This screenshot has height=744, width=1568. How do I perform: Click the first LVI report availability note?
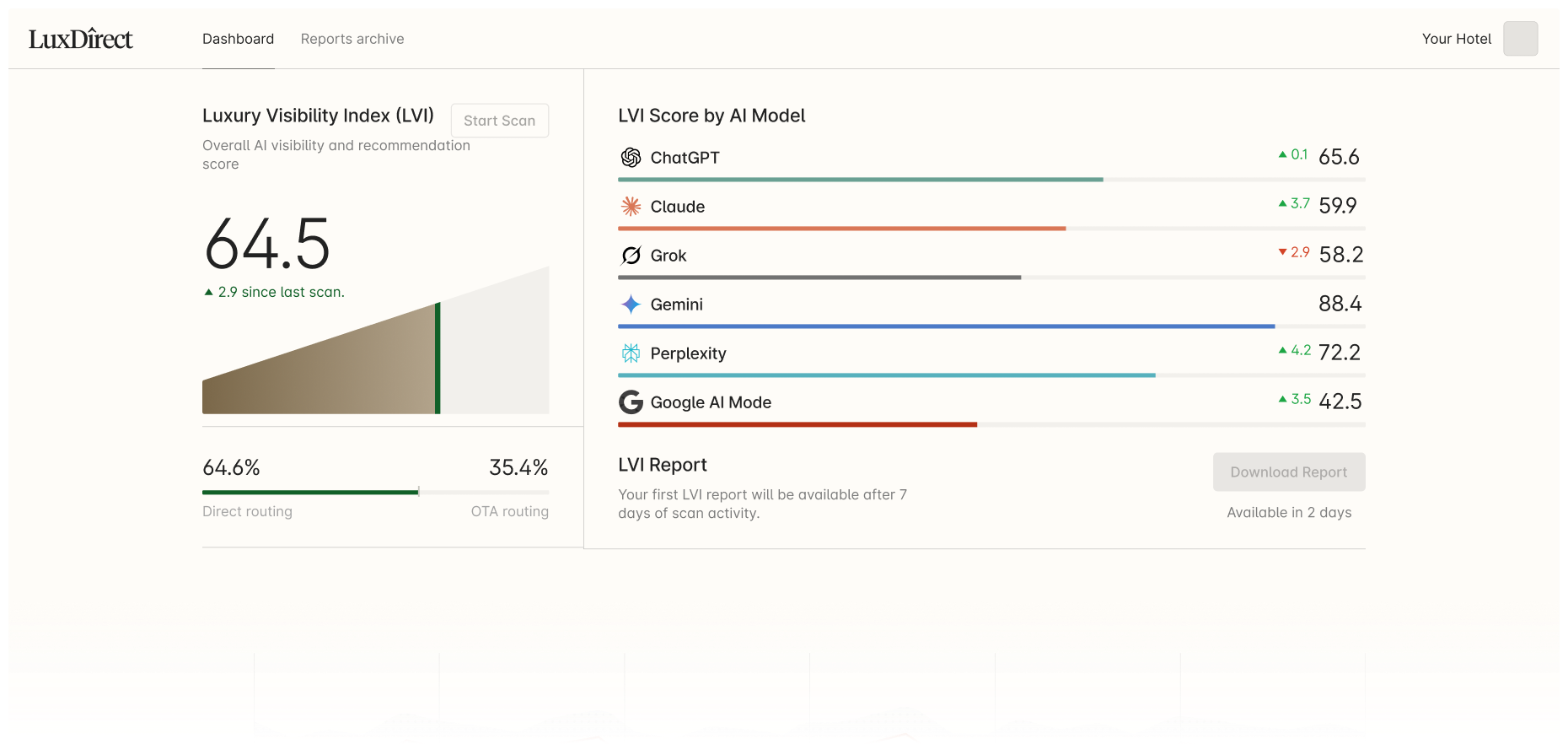(762, 504)
